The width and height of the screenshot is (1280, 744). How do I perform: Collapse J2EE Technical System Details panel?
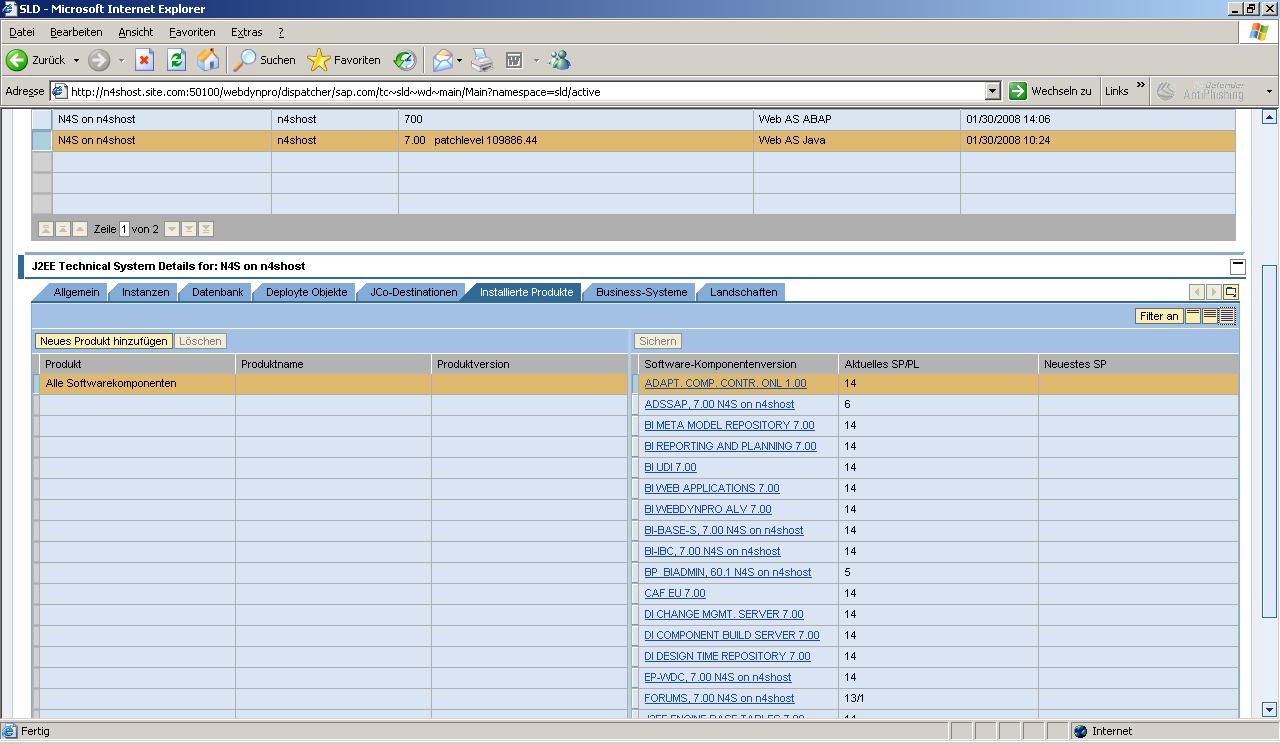click(x=1237, y=267)
